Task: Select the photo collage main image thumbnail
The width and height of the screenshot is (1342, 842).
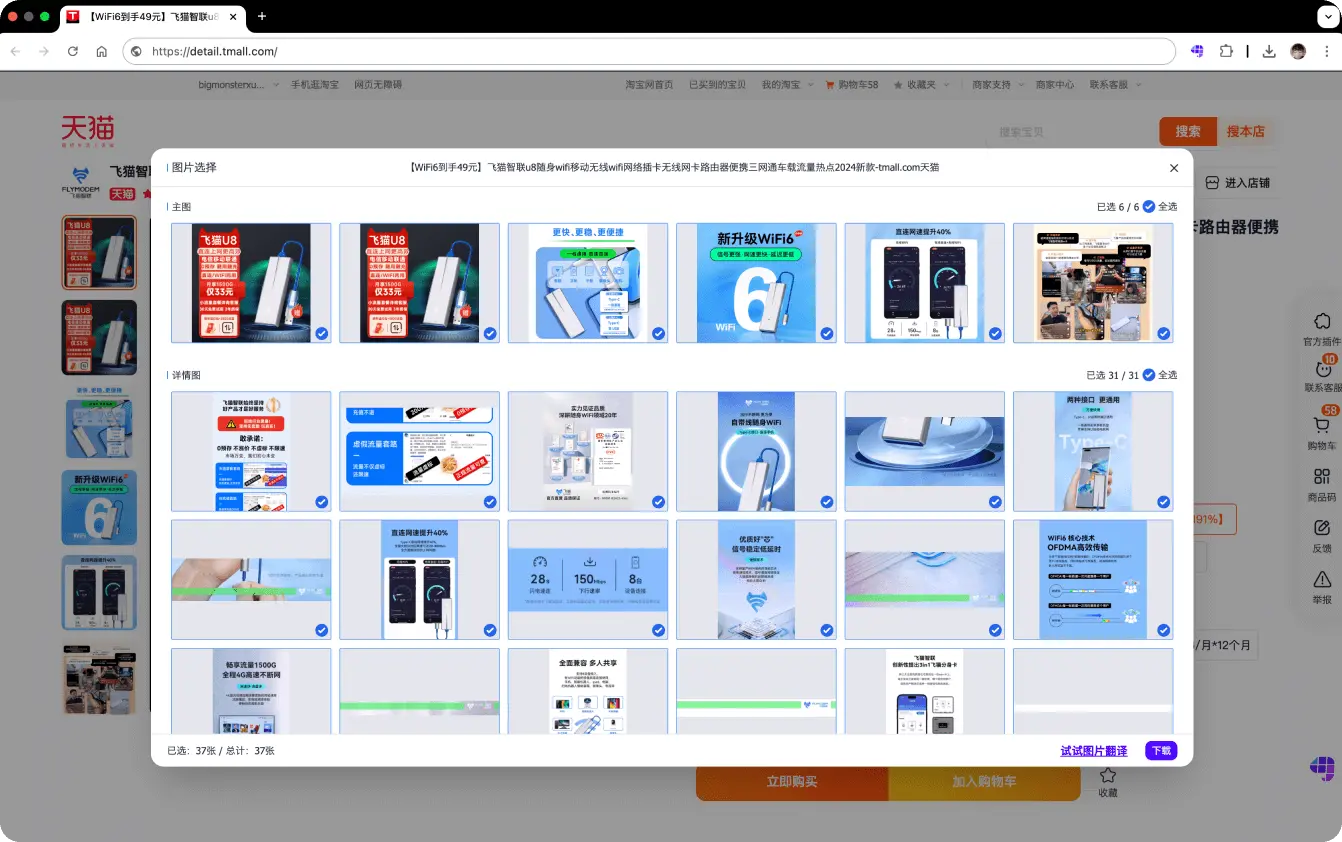Action: pyautogui.click(x=1093, y=283)
